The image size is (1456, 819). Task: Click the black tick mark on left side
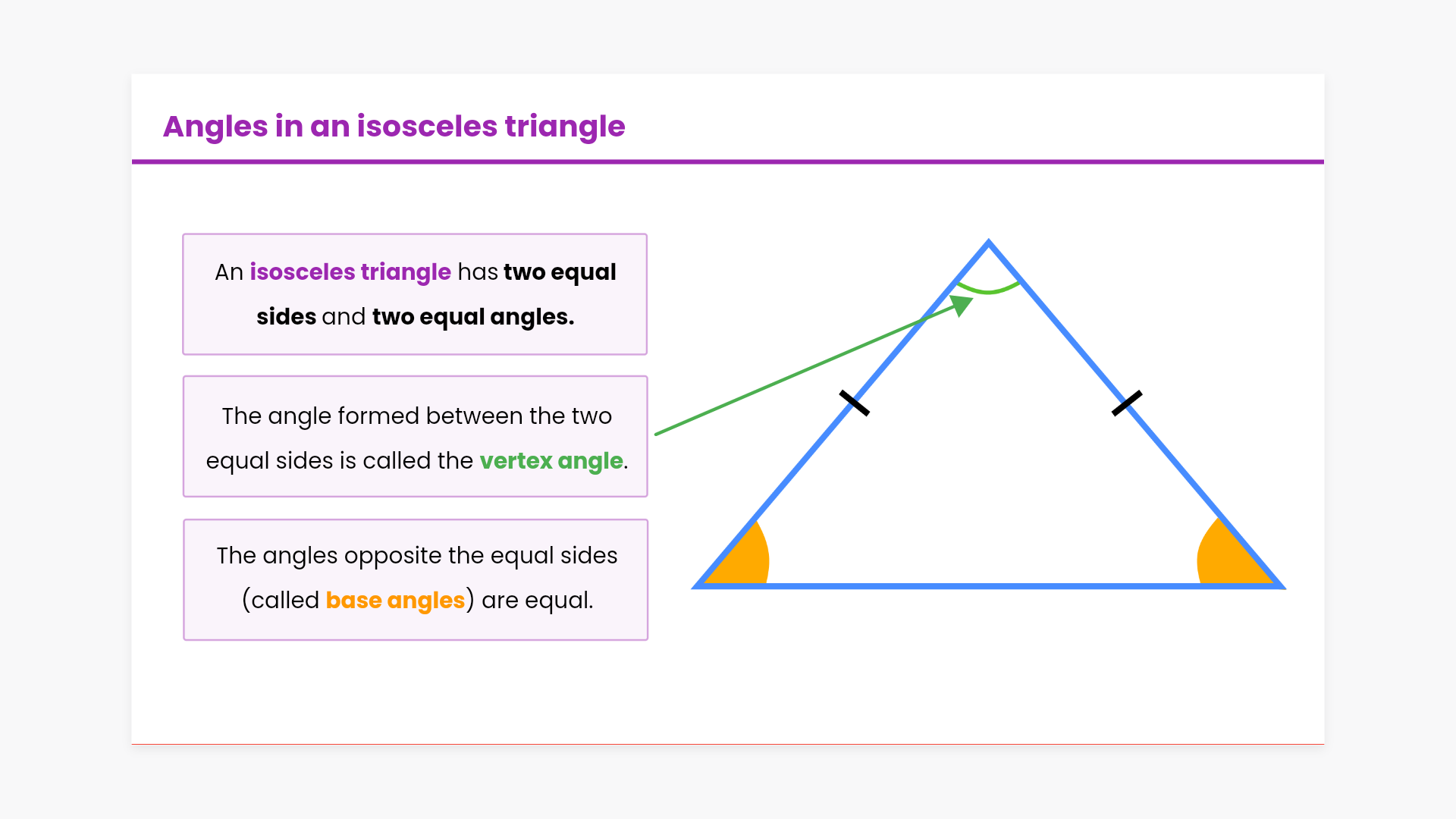point(855,403)
